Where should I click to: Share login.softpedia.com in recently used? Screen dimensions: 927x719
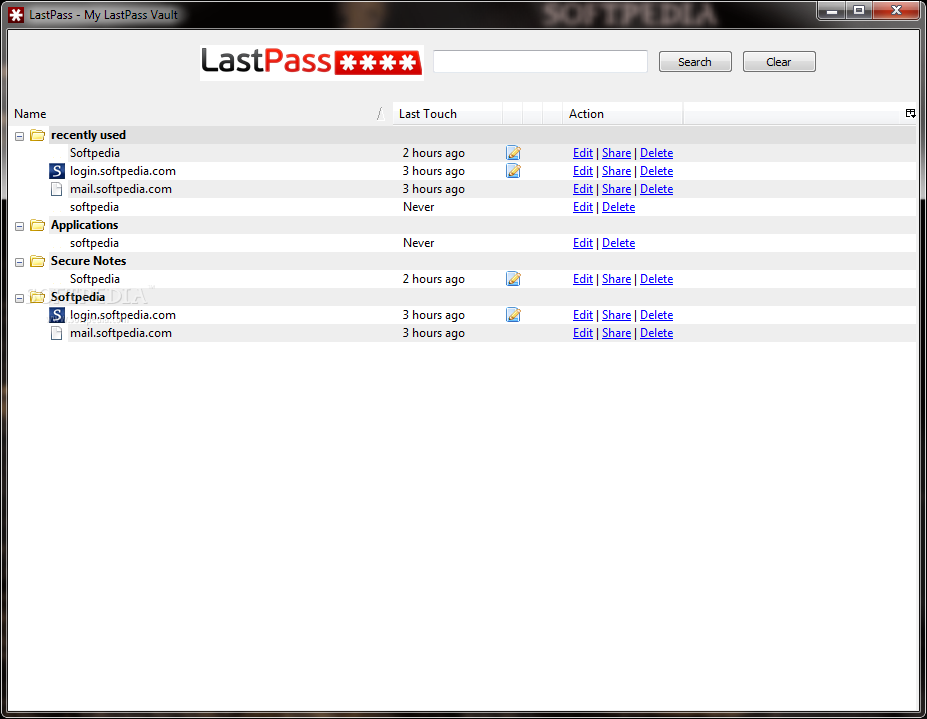pyautogui.click(x=616, y=171)
